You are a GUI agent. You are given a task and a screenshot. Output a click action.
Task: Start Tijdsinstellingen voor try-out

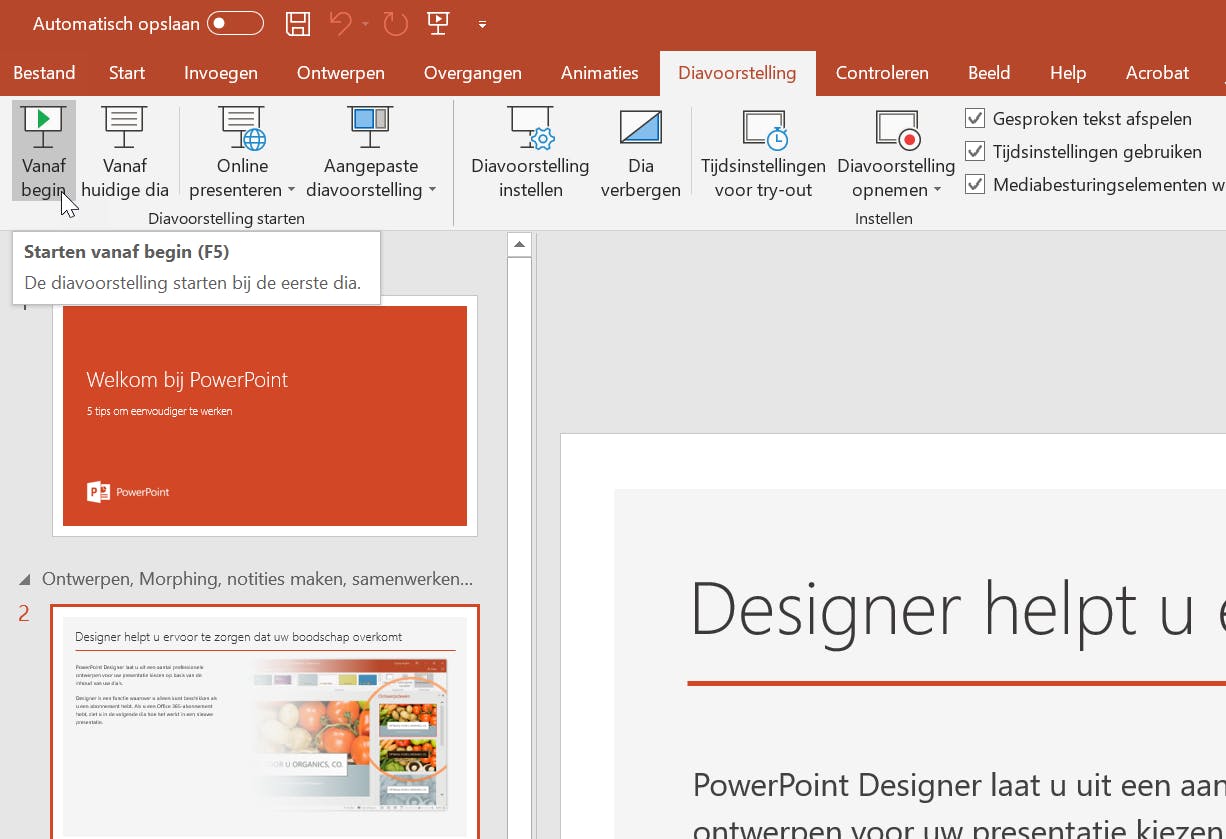pos(763,151)
